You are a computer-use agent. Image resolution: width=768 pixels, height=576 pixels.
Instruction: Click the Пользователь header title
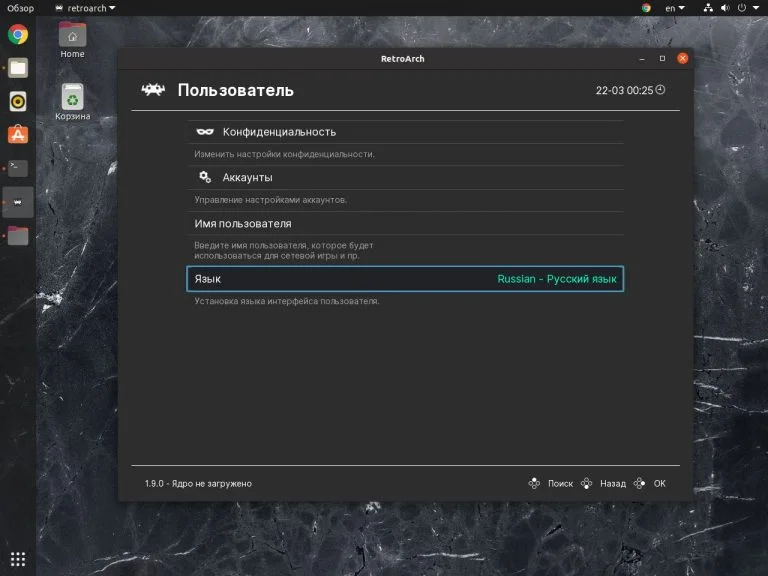(x=236, y=90)
